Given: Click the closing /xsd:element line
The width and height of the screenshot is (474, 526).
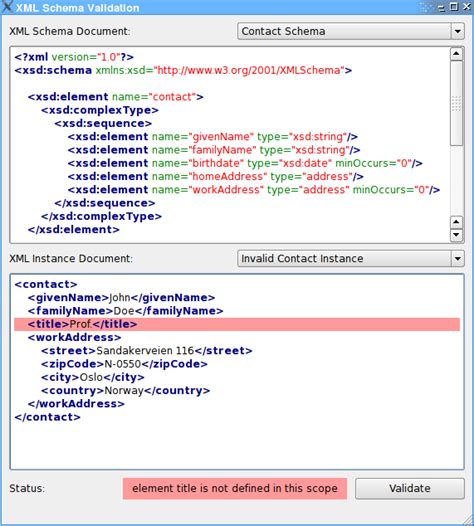Looking at the screenshot, I should (x=73, y=230).
